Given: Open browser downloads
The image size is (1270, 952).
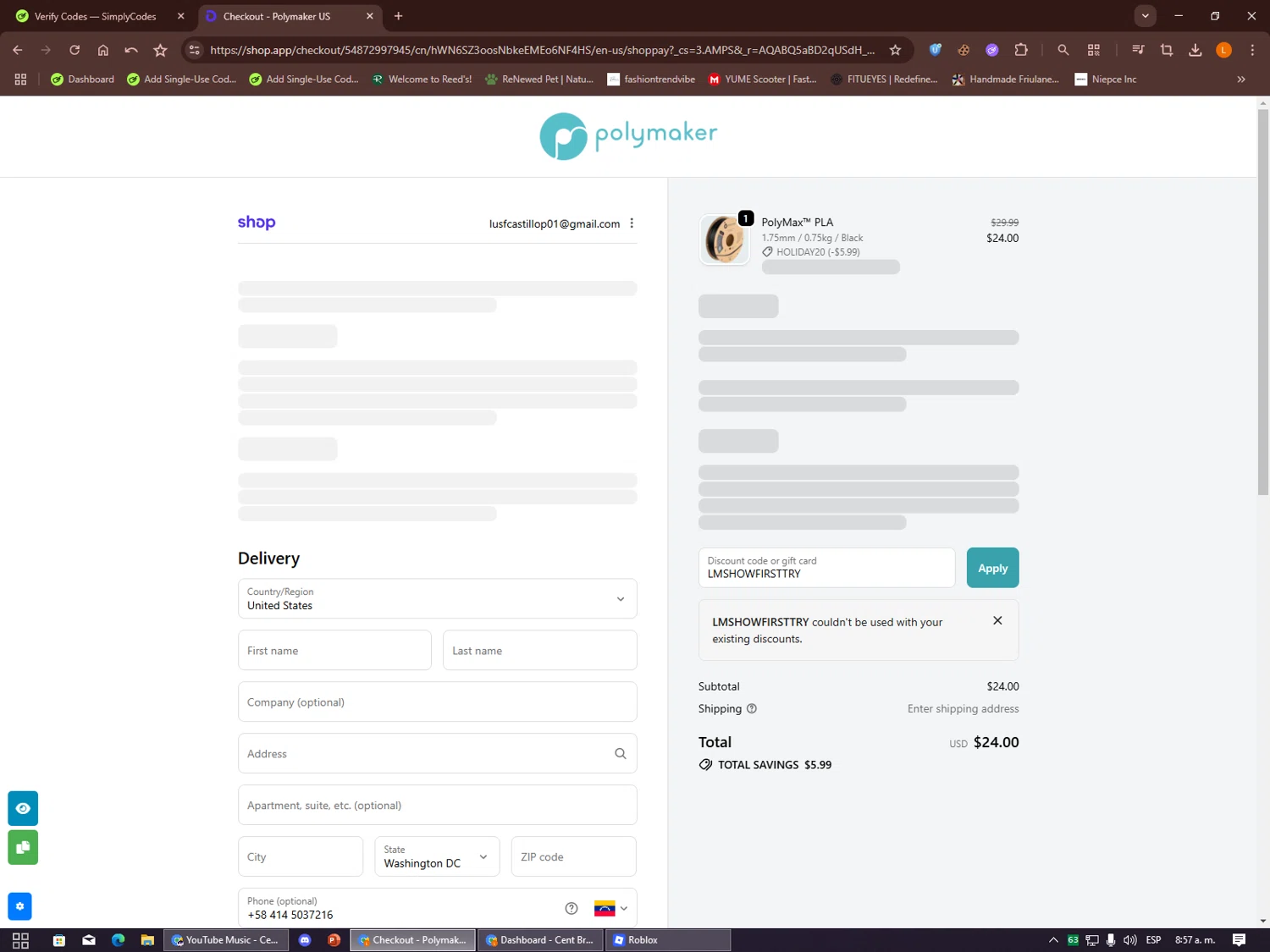Looking at the screenshot, I should pyautogui.click(x=1195, y=50).
